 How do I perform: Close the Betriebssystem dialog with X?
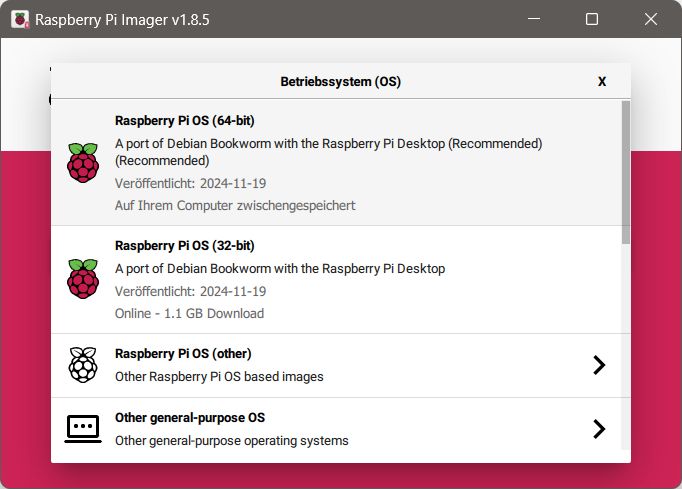tap(602, 81)
